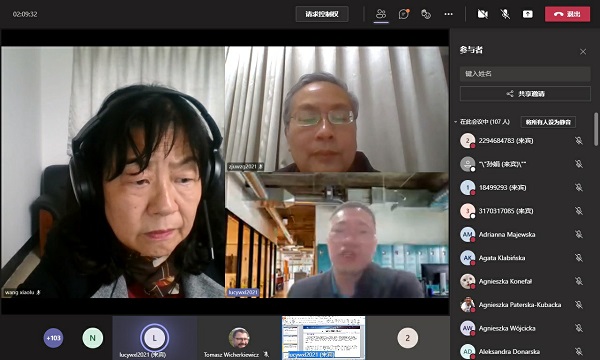600x360 pixels.
Task: Click the share invite button
Action: point(525,94)
